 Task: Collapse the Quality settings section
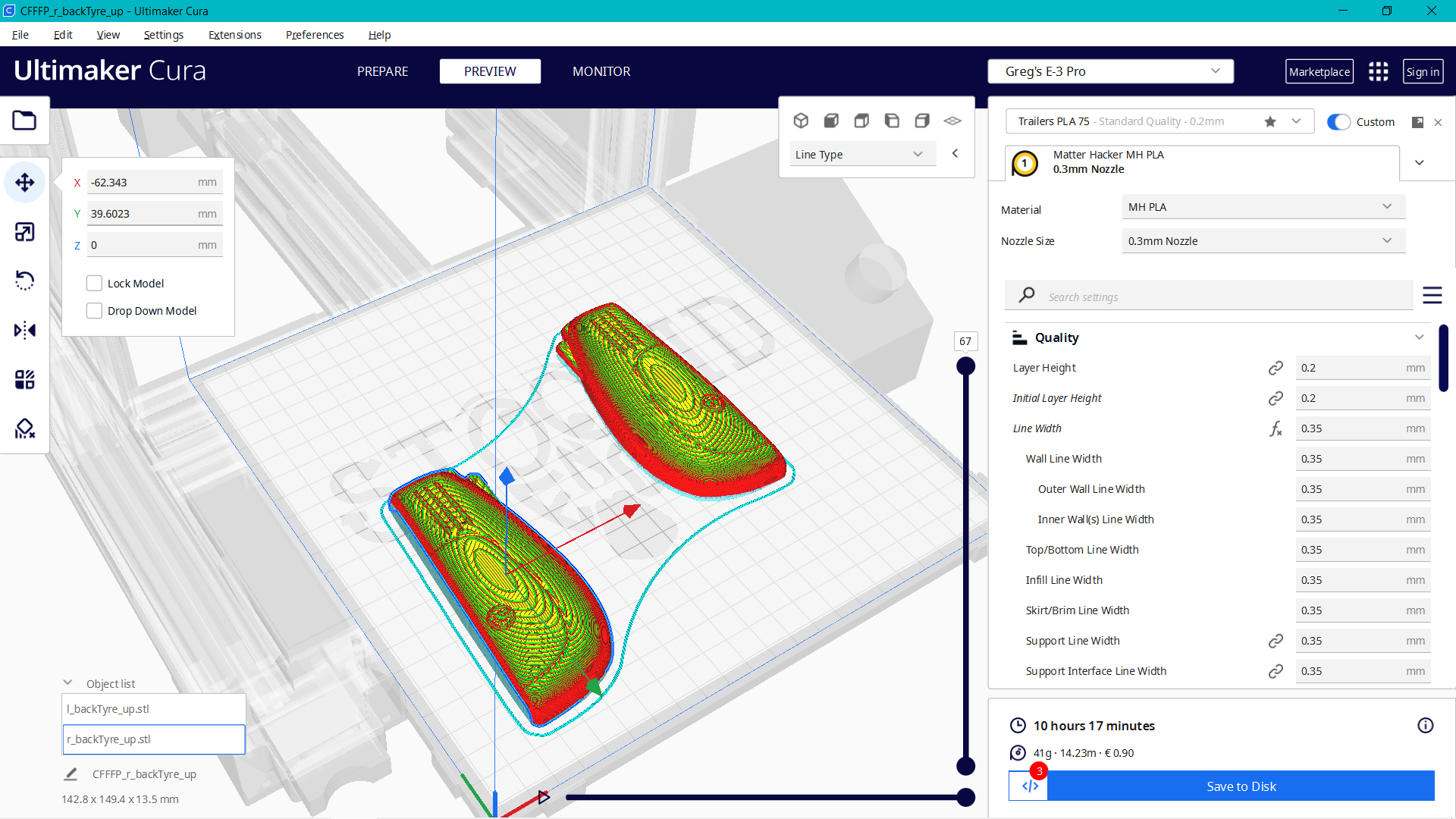tap(1420, 337)
